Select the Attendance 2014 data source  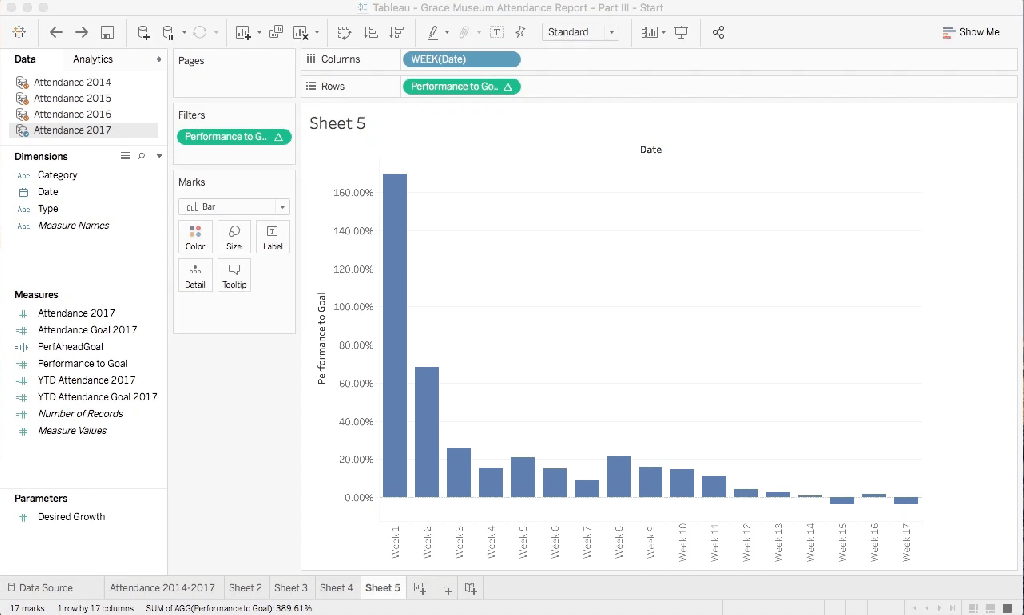click(x=72, y=82)
